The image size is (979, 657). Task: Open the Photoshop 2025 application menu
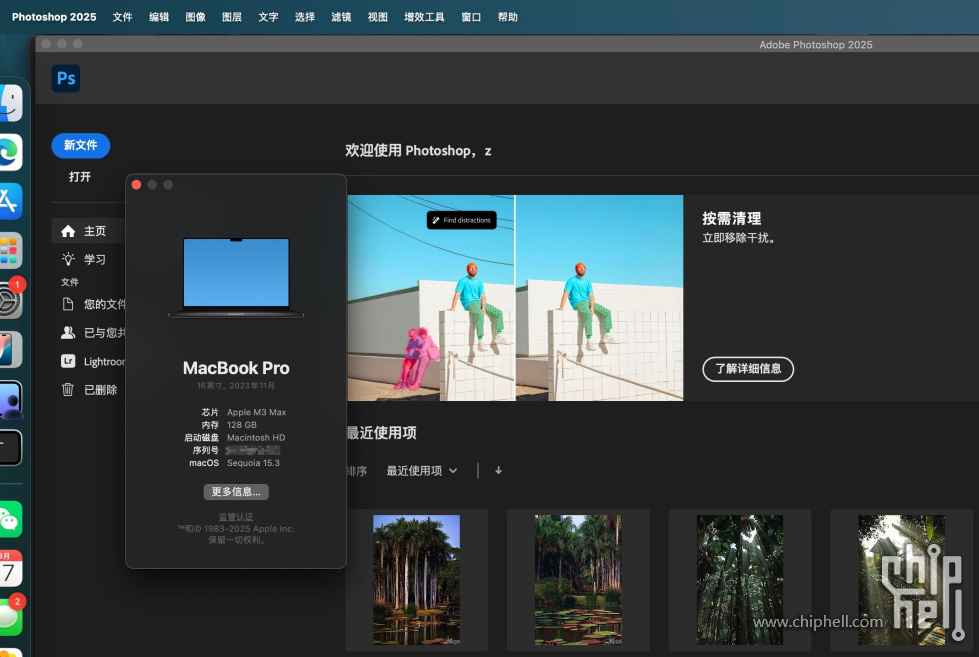tap(54, 17)
